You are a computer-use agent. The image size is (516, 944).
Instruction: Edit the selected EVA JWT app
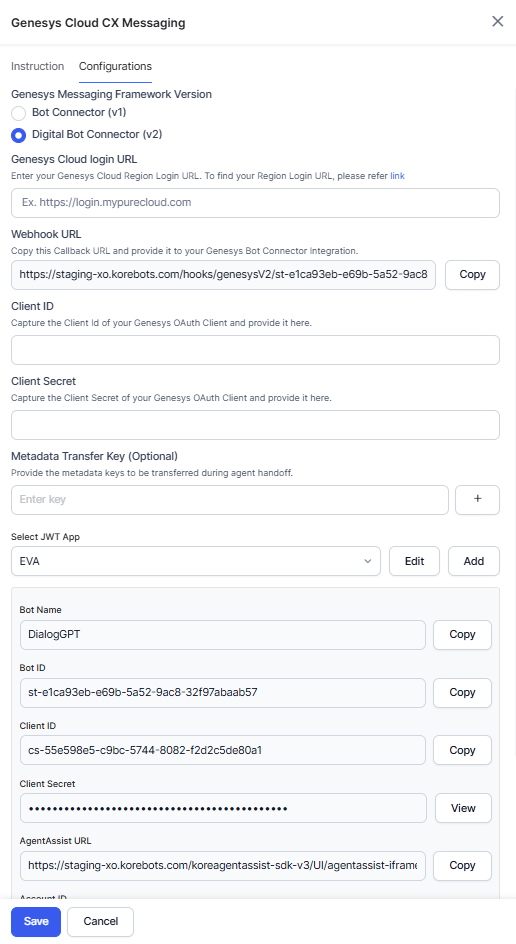tap(414, 561)
